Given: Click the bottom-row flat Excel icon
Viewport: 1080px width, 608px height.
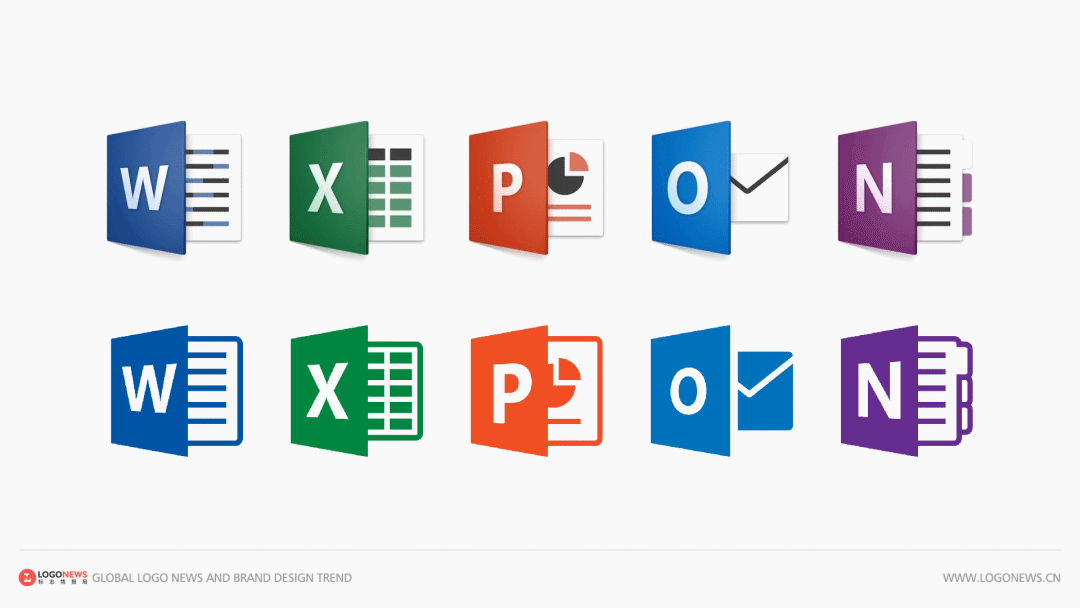Looking at the screenshot, I should click(x=357, y=391).
